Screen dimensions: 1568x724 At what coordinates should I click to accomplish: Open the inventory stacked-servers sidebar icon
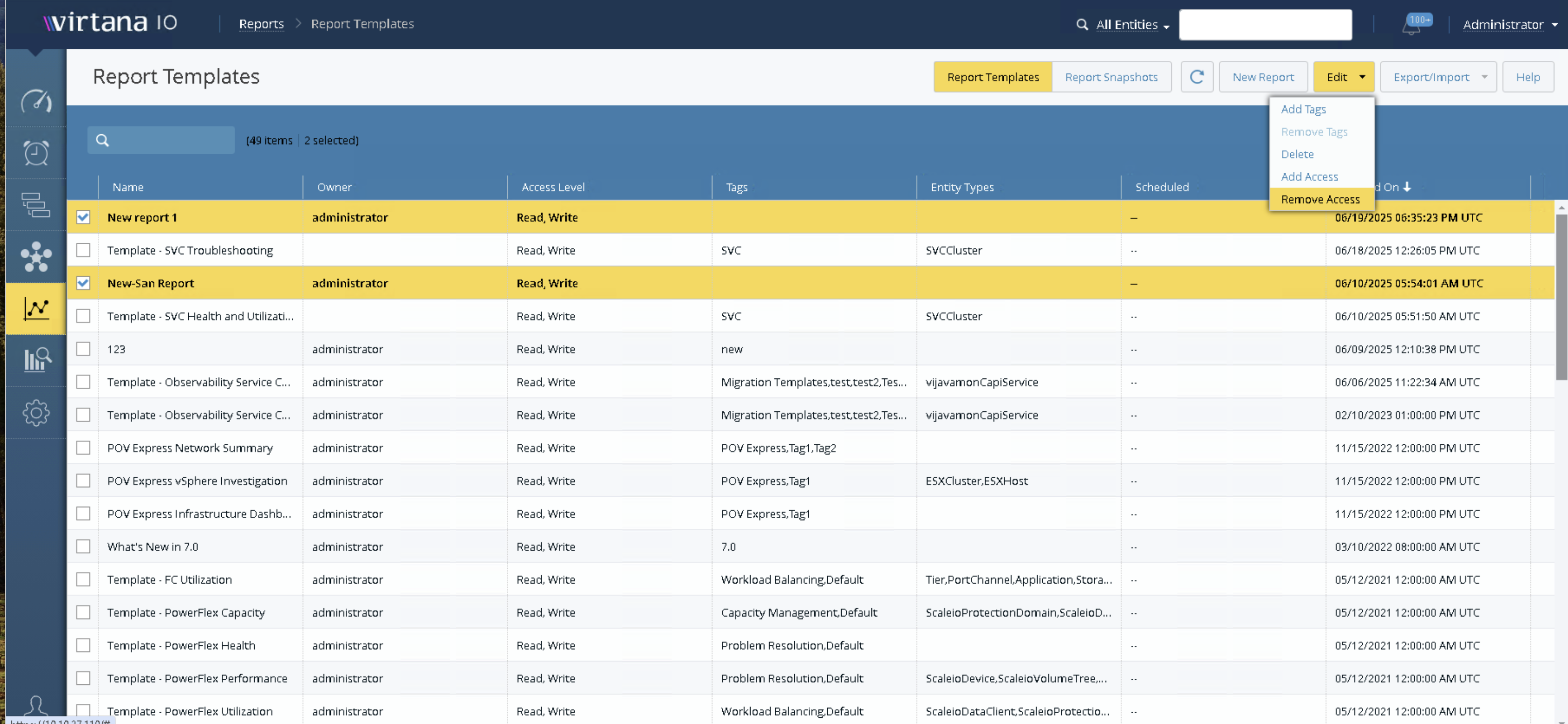(x=36, y=204)
